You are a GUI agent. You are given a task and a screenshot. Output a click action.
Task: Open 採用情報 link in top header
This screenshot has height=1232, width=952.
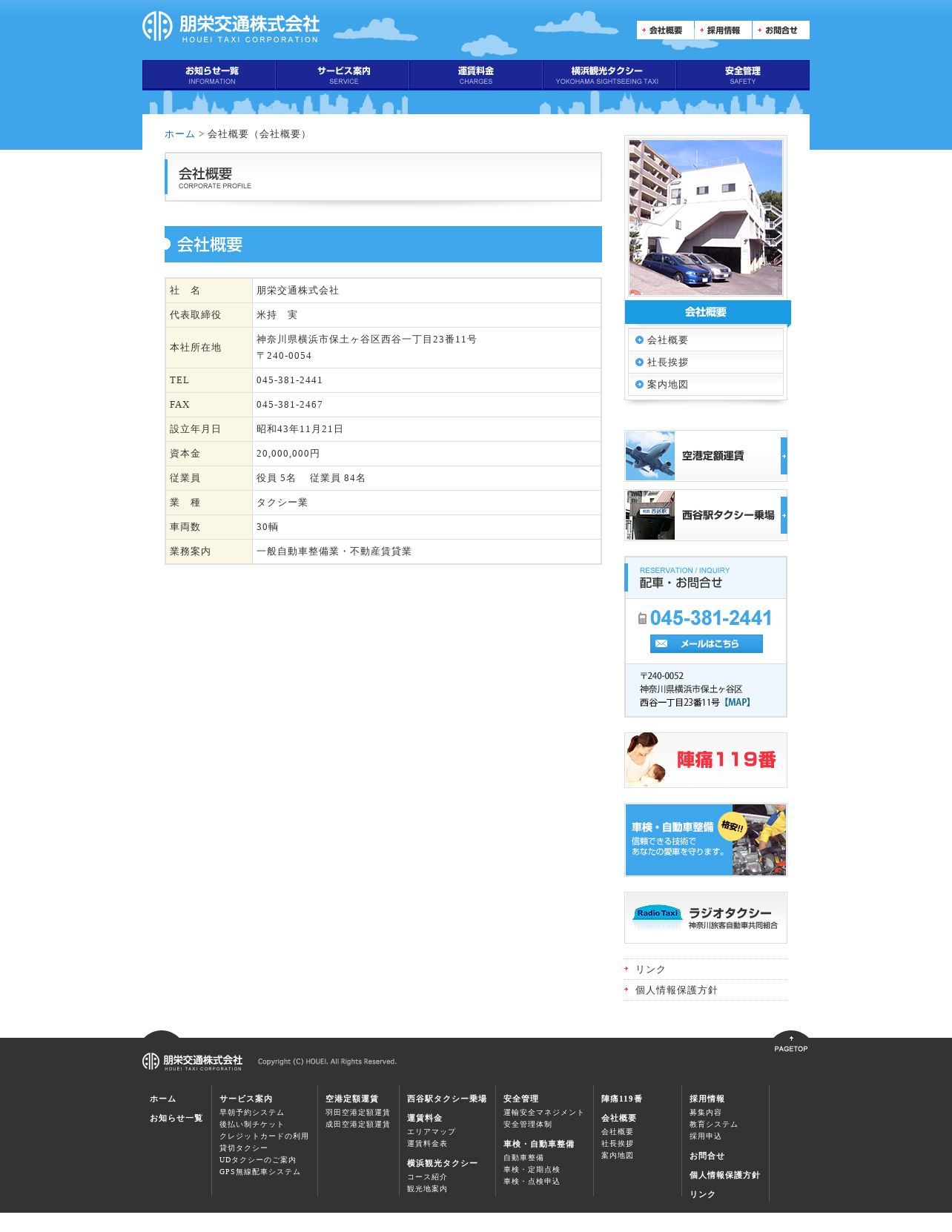point(723,30)
